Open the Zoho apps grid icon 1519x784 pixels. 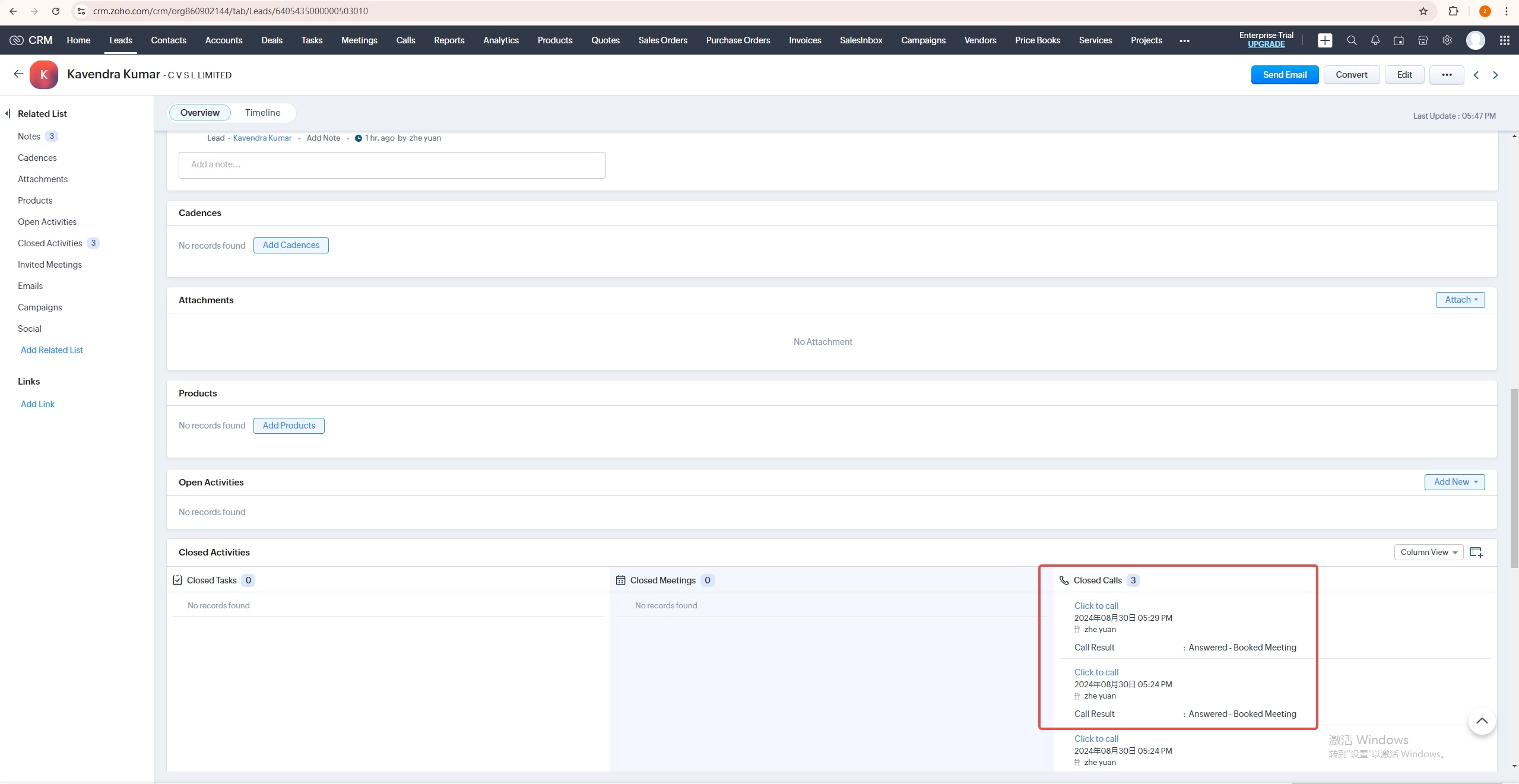point(1504,40)
